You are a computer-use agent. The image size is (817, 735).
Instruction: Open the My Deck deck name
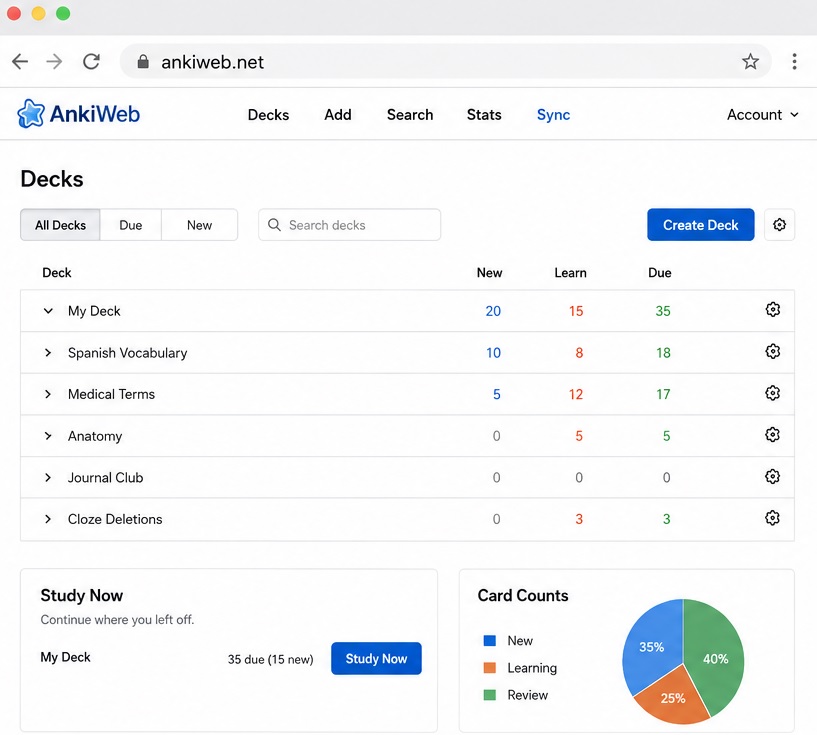[x=94, y=311]
